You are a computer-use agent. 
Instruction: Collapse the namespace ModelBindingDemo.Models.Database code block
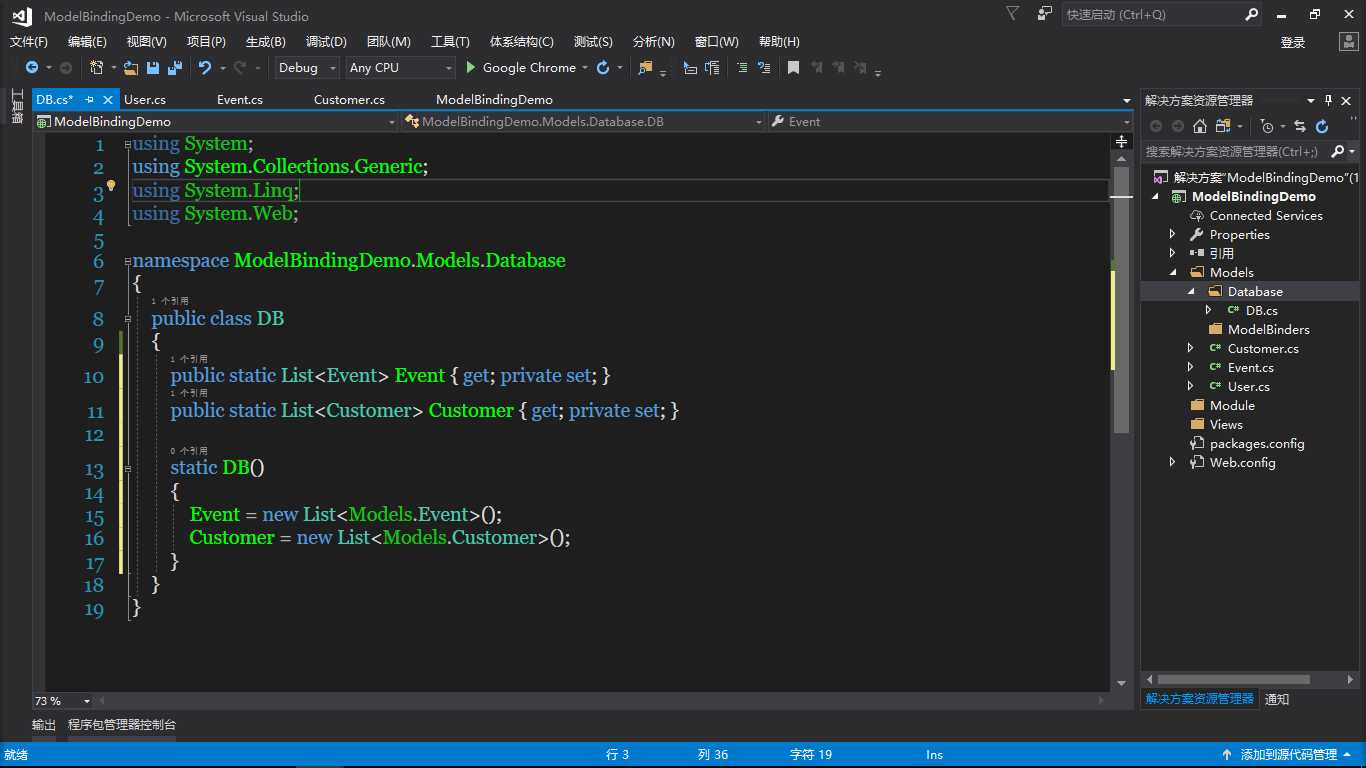tap(128, 261)
